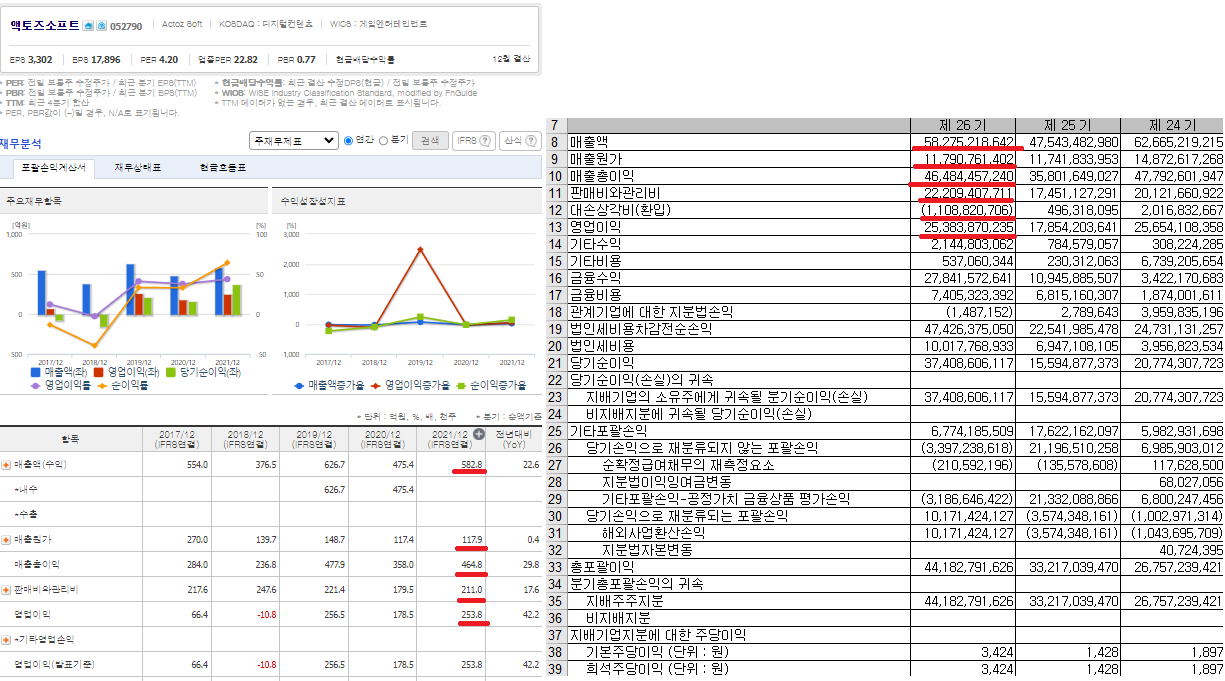
Task: Switch to the 현금흐름표 tab
Action: (x=221, y=167)
